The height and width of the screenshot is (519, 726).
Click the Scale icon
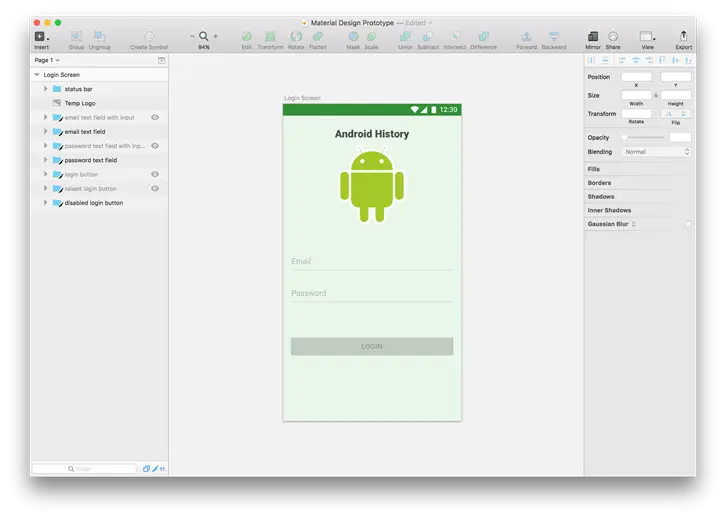click(371, 36)
